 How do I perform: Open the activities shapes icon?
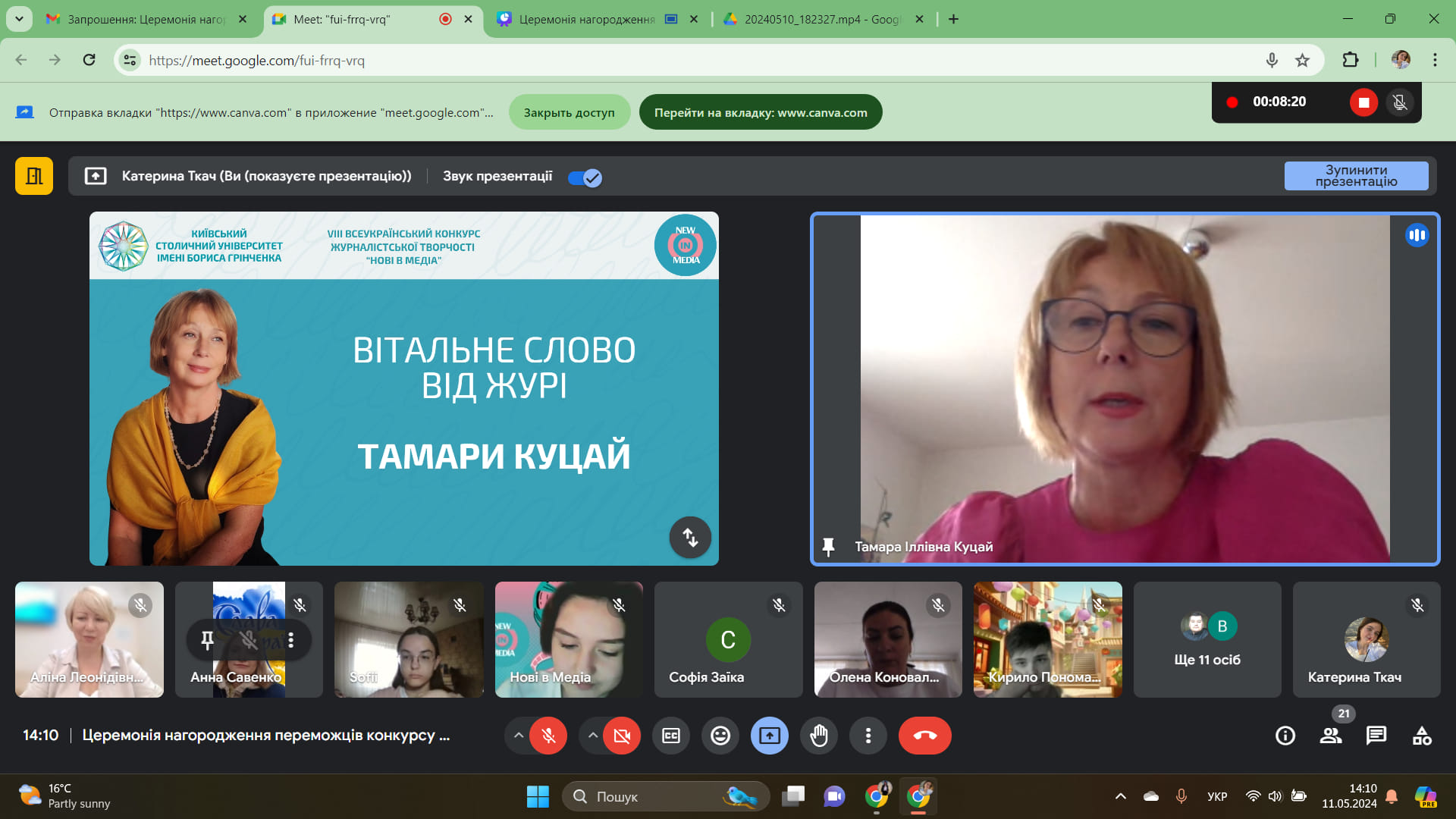pos(1422,736)
